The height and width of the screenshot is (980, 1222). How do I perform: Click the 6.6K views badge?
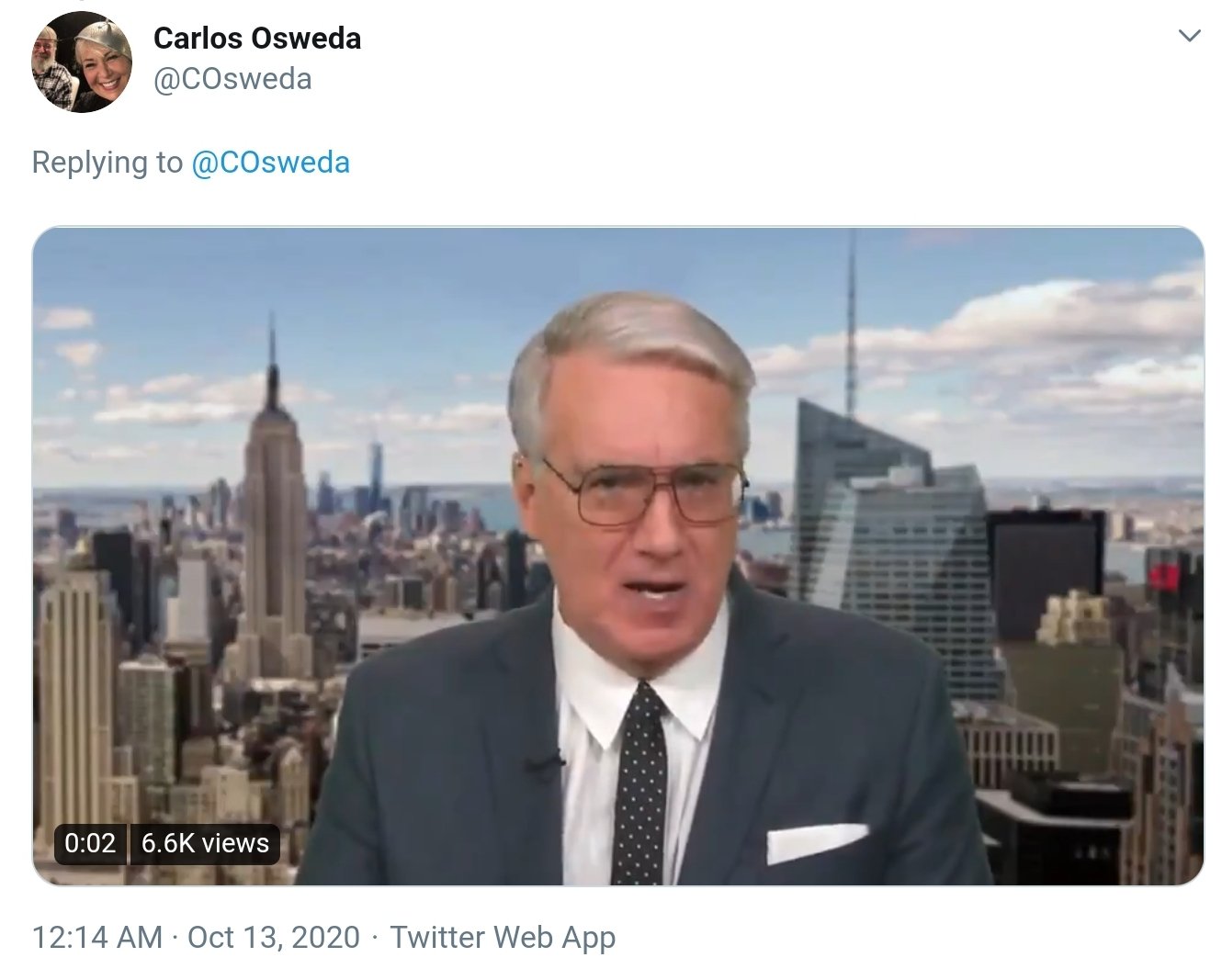click(x=205, y=843)
